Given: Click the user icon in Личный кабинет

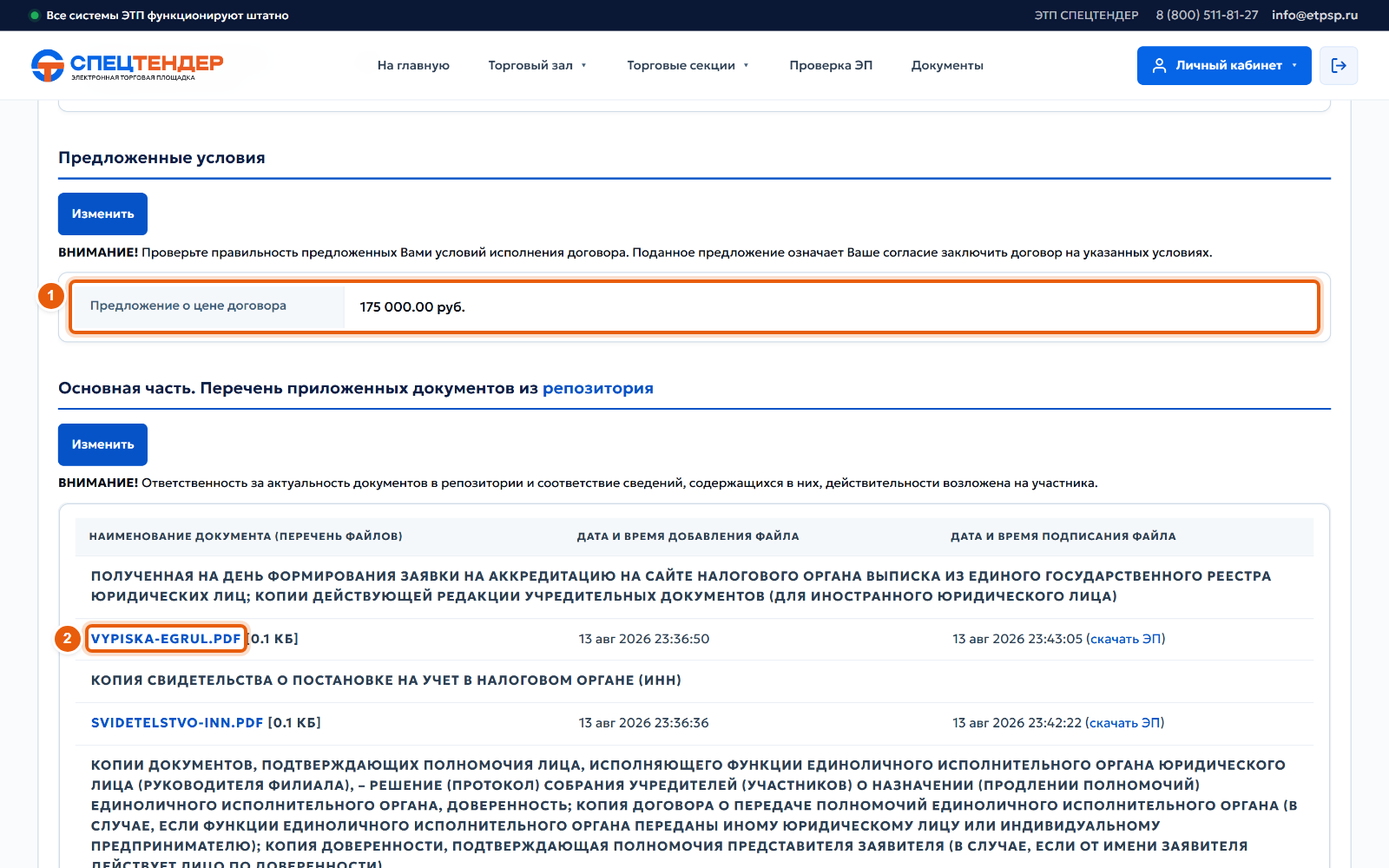Looking at the screenshot, I should pos(1159,65).
